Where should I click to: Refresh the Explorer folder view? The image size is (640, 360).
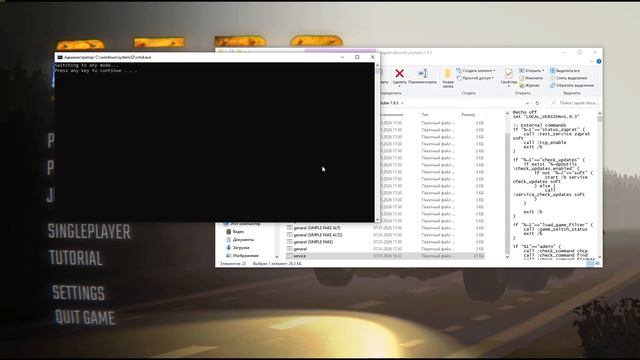[537, 103]
